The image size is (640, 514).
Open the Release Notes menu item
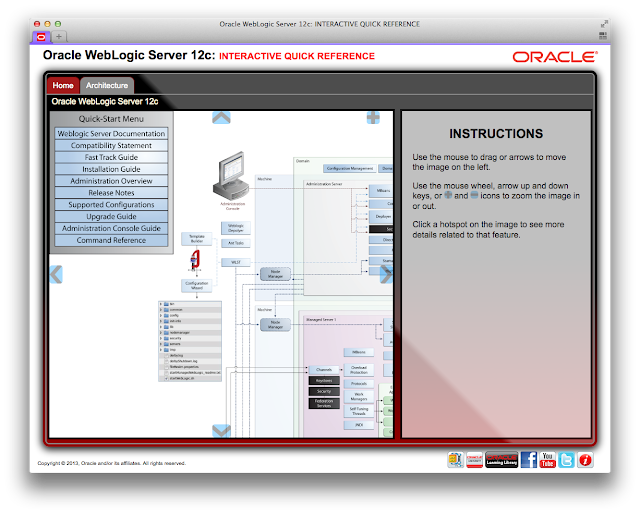click(111, 193)
